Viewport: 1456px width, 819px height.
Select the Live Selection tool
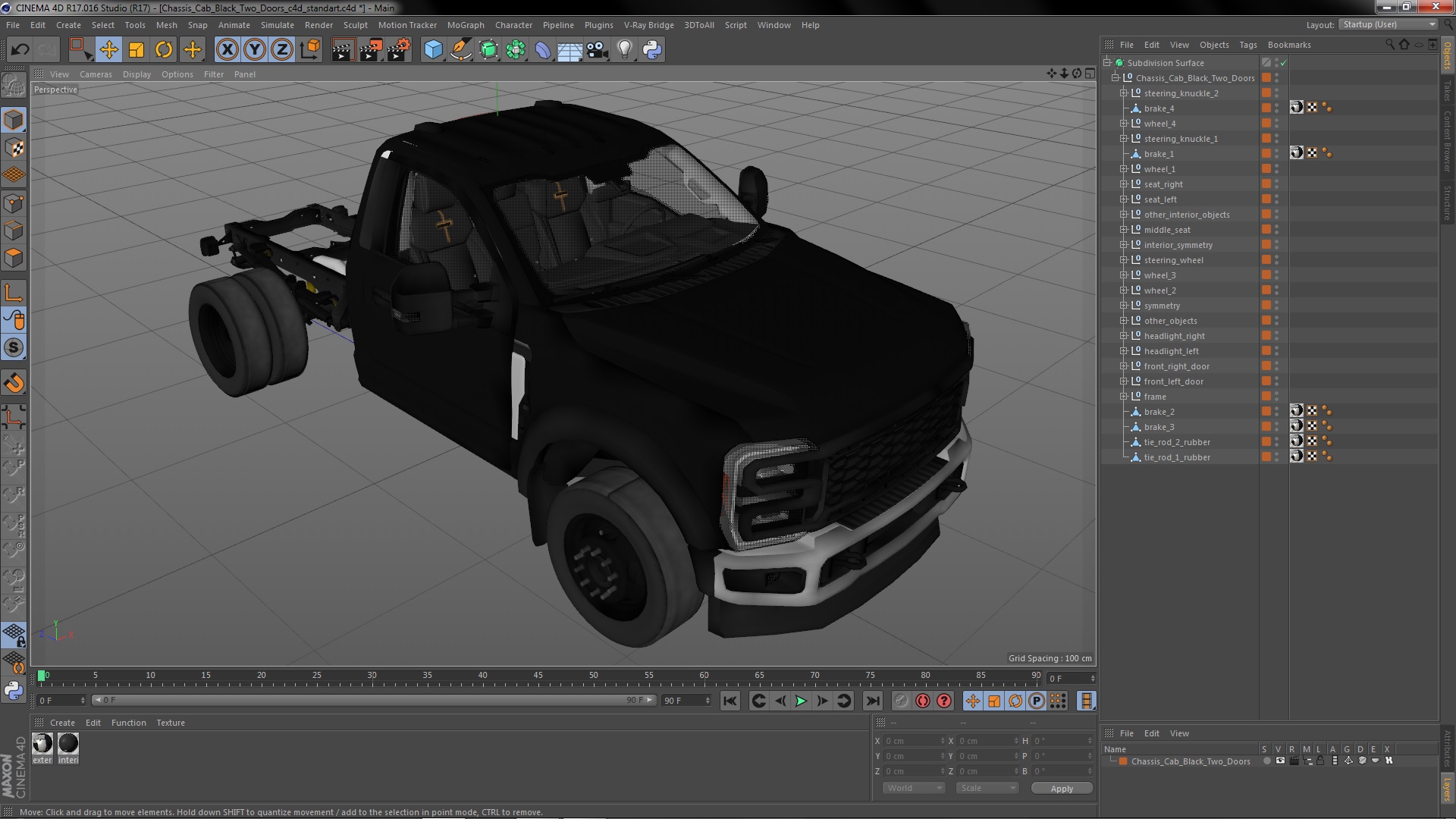(80, 50)
